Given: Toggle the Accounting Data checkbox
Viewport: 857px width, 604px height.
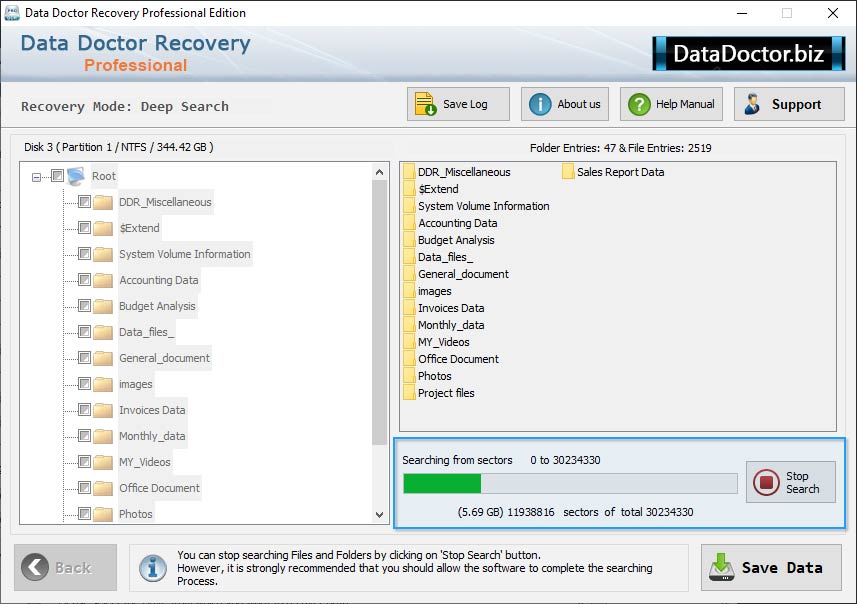Looking at the screenshot, I should [84, 280].
